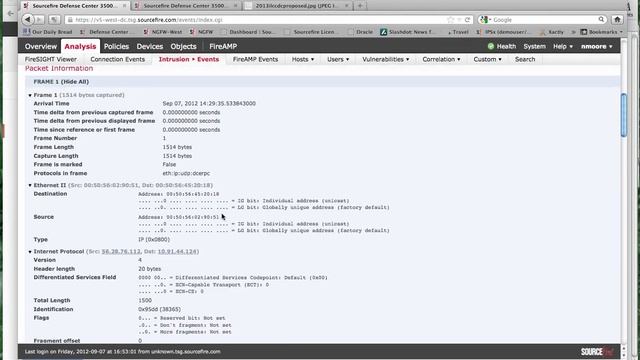Viewport: 640px width, 360px height.
Task: Select the Analysis menu
Action: (x=80, y=47)
